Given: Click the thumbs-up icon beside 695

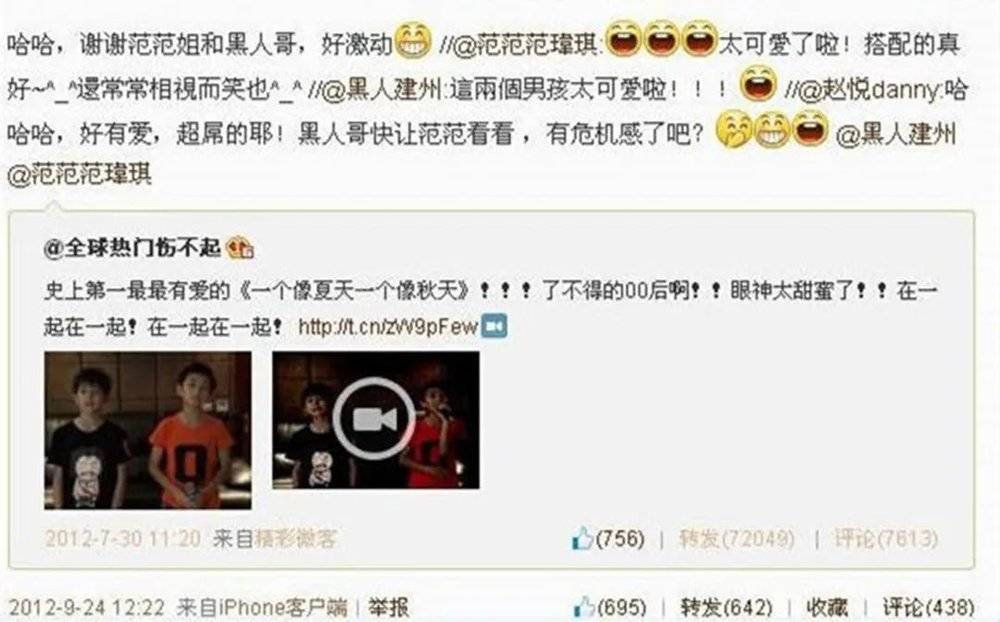Looking at the screenshot, I should pyautogui.click(x=584, y=607).
